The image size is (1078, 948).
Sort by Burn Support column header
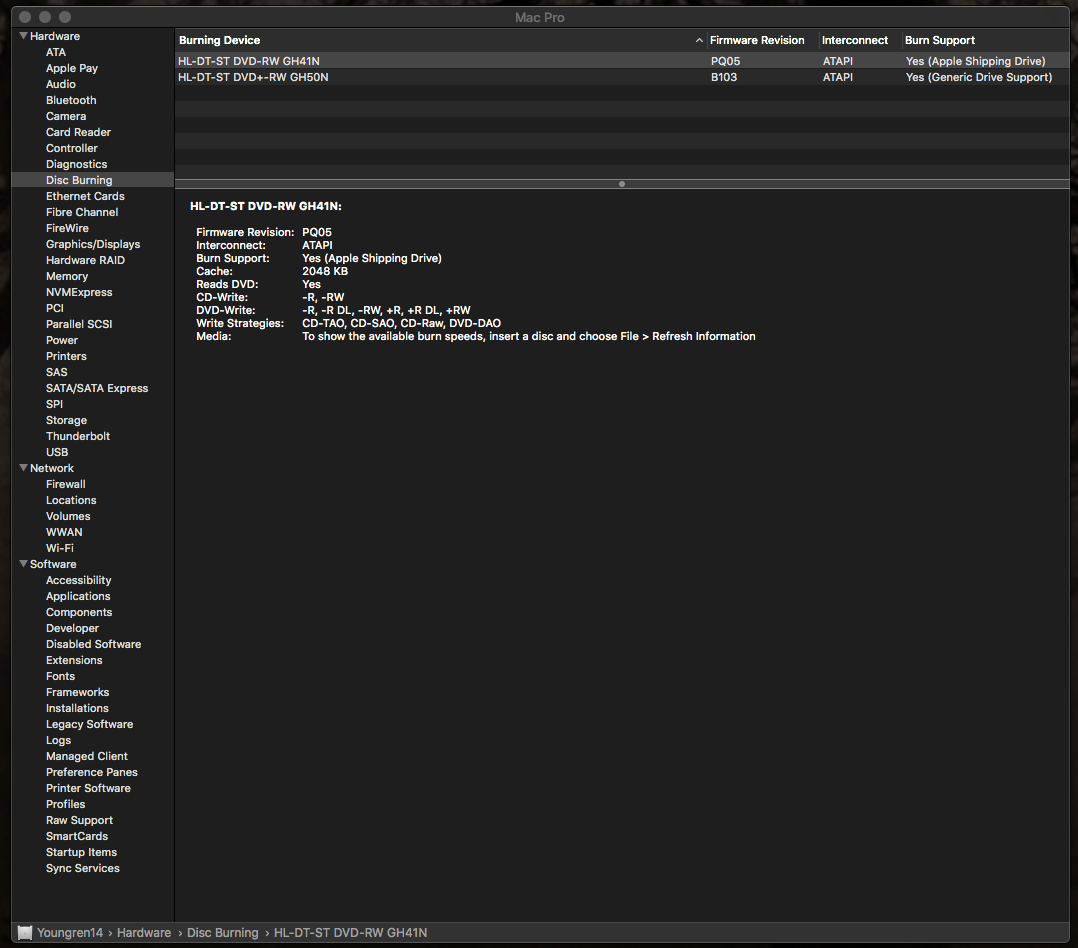939,40
